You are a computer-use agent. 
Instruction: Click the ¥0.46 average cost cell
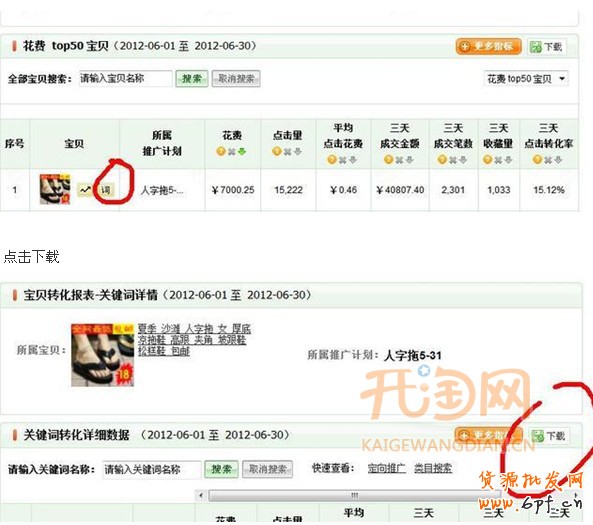(343, 190)
